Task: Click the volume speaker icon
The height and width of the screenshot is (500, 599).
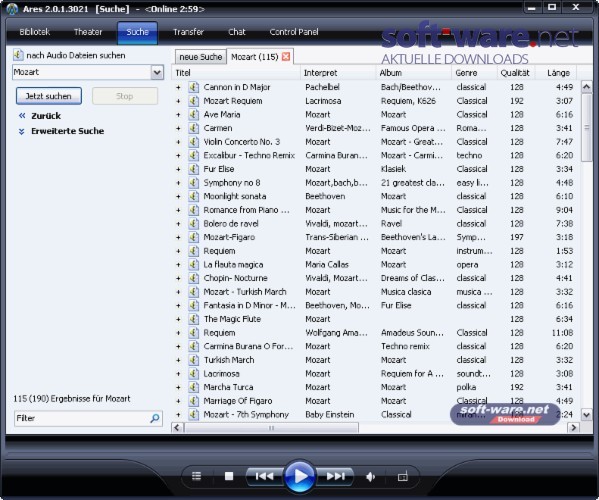Action: [x=371, y=476]
